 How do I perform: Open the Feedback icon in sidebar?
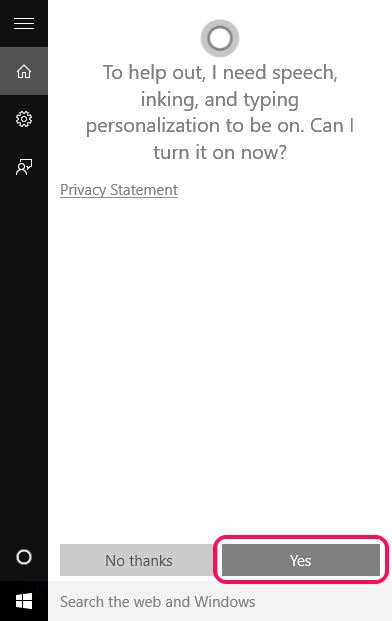pos(24,167)
